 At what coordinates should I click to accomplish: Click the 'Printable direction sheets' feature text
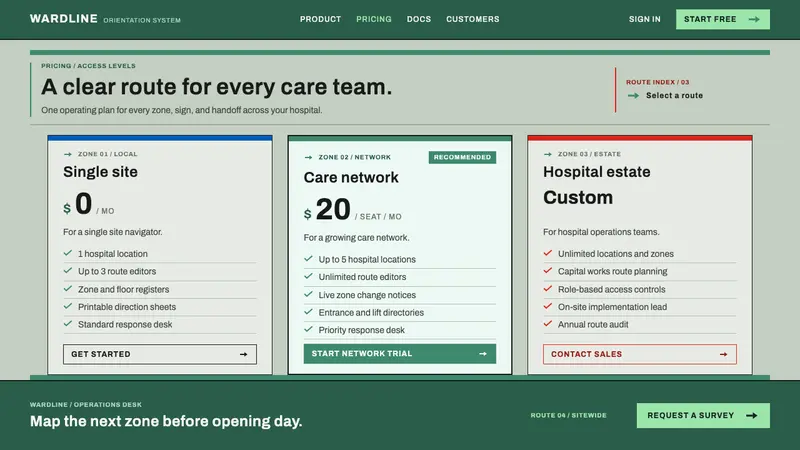point(127,307)
